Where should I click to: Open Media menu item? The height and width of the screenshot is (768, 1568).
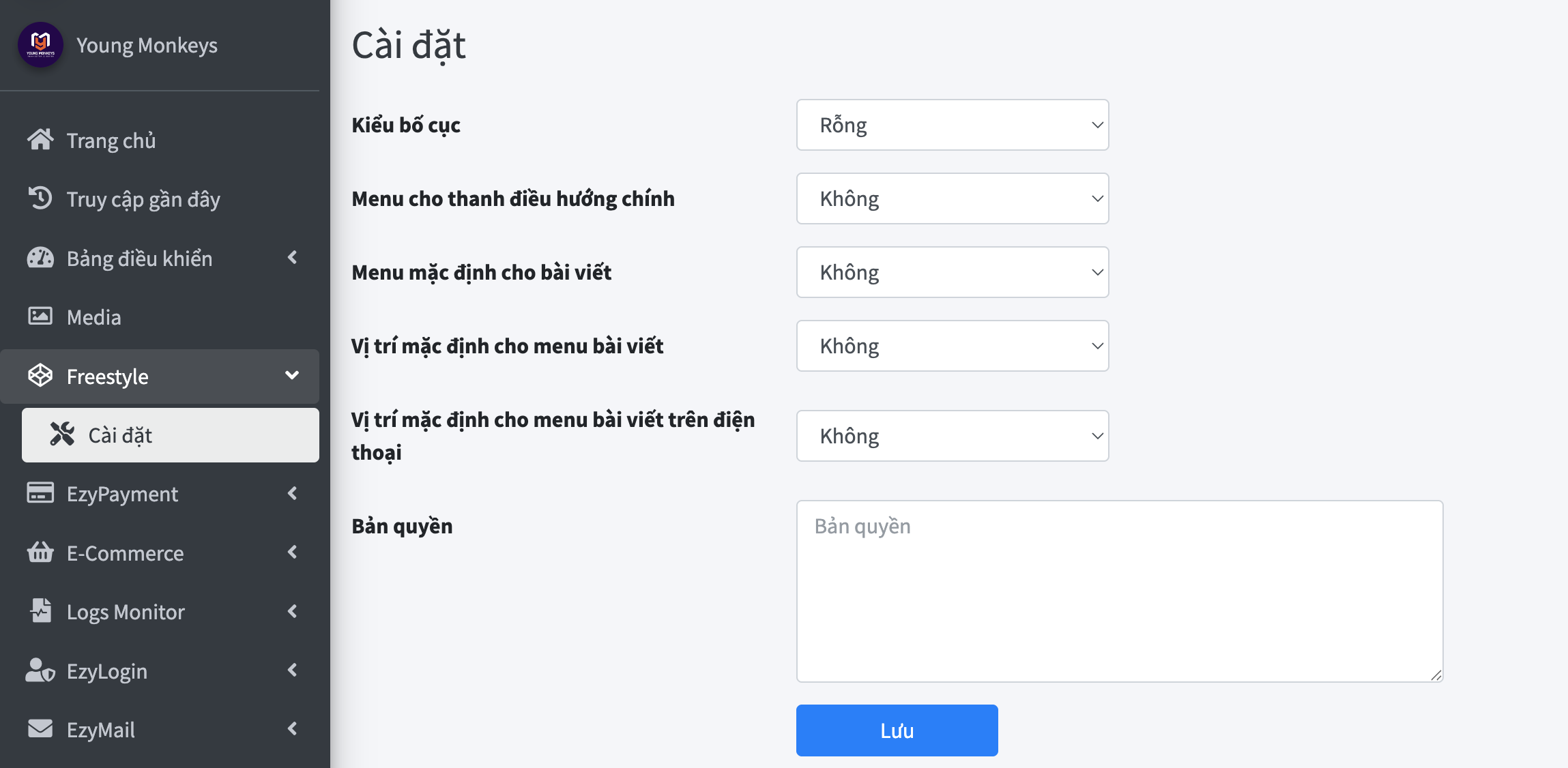point(160,317)
